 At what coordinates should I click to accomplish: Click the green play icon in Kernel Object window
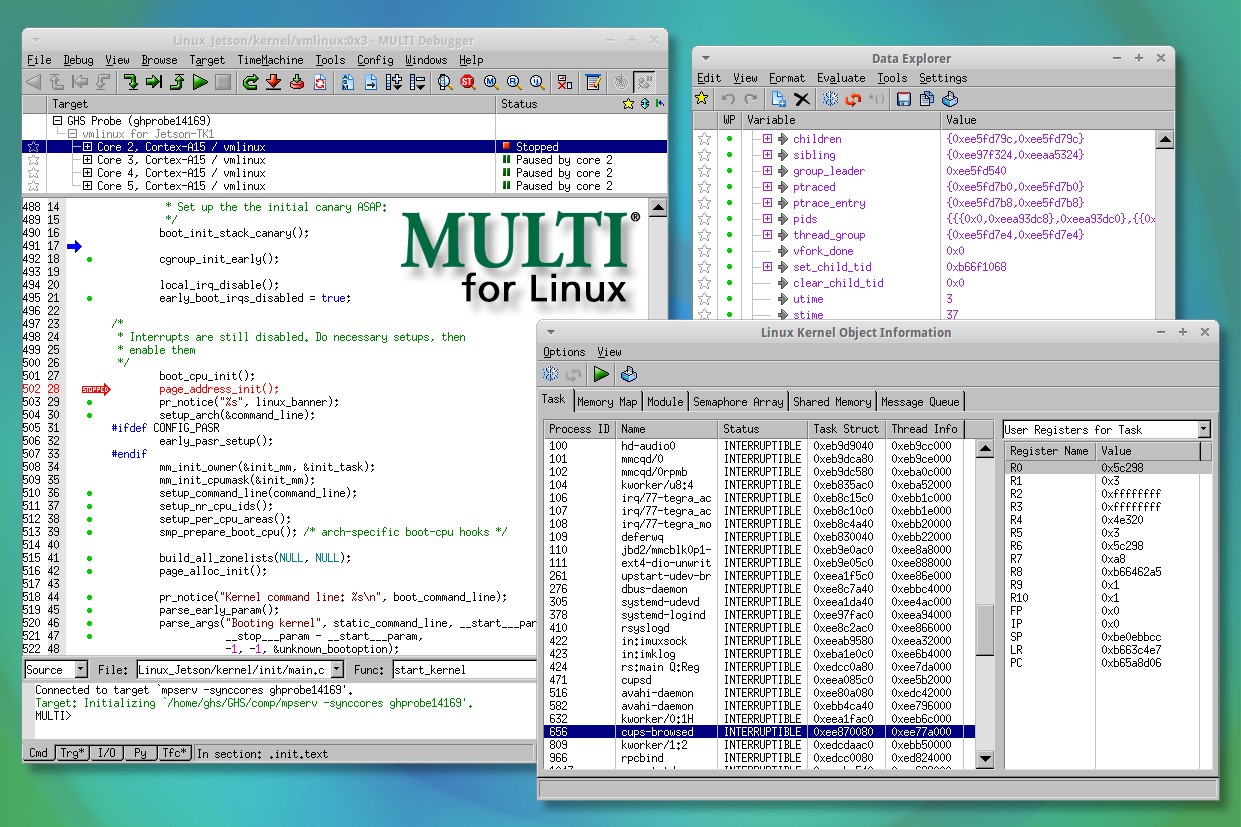601,375
